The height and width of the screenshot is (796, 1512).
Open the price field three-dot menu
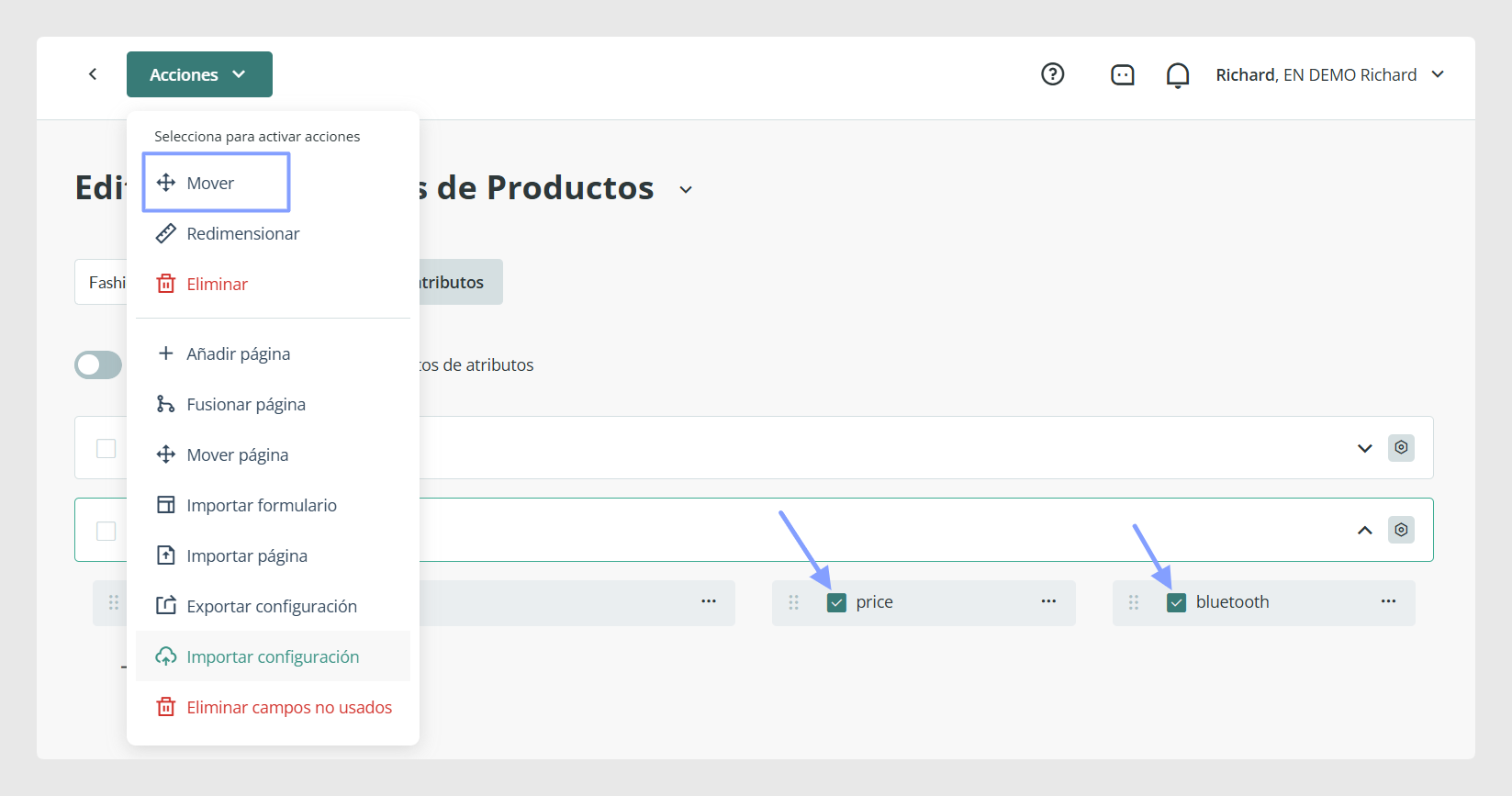coord(1048,601)
